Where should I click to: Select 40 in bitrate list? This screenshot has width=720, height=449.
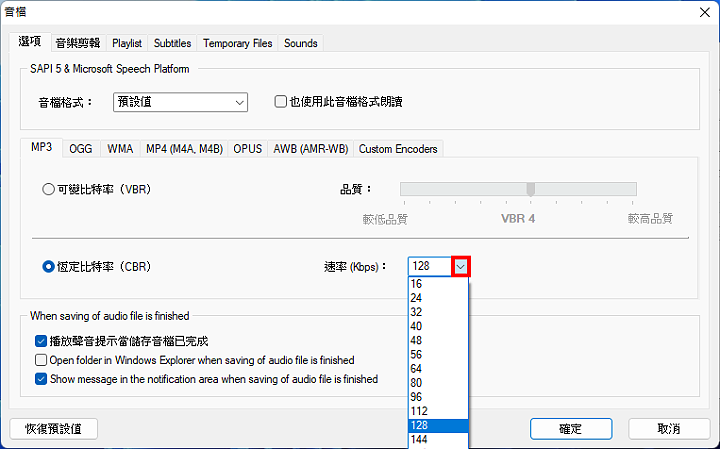coord(438,326)
